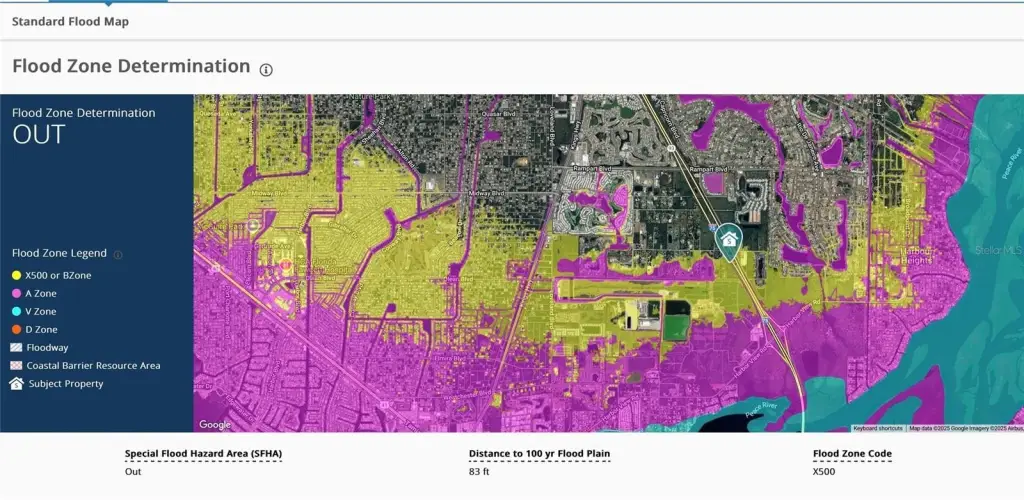The image size is (1024, 500).
Task: Click the Flood Zone Code label
Action: click(x=852, y=454)
